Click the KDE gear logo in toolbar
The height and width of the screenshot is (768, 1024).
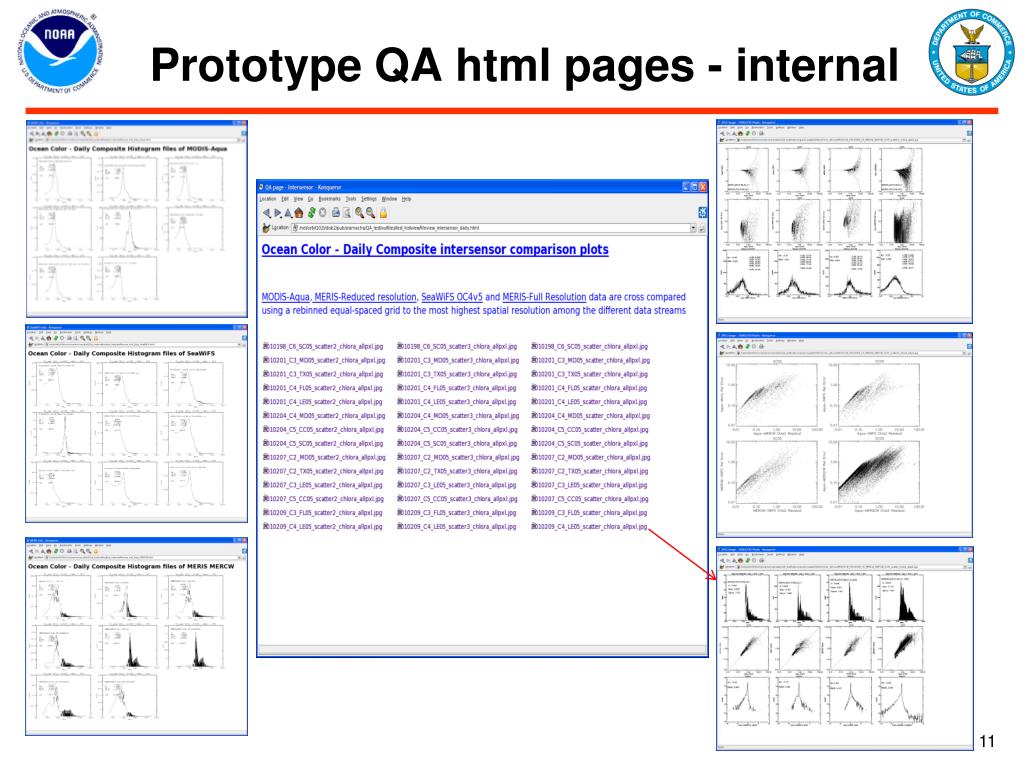pyautogui.click(x=703, y=212)
